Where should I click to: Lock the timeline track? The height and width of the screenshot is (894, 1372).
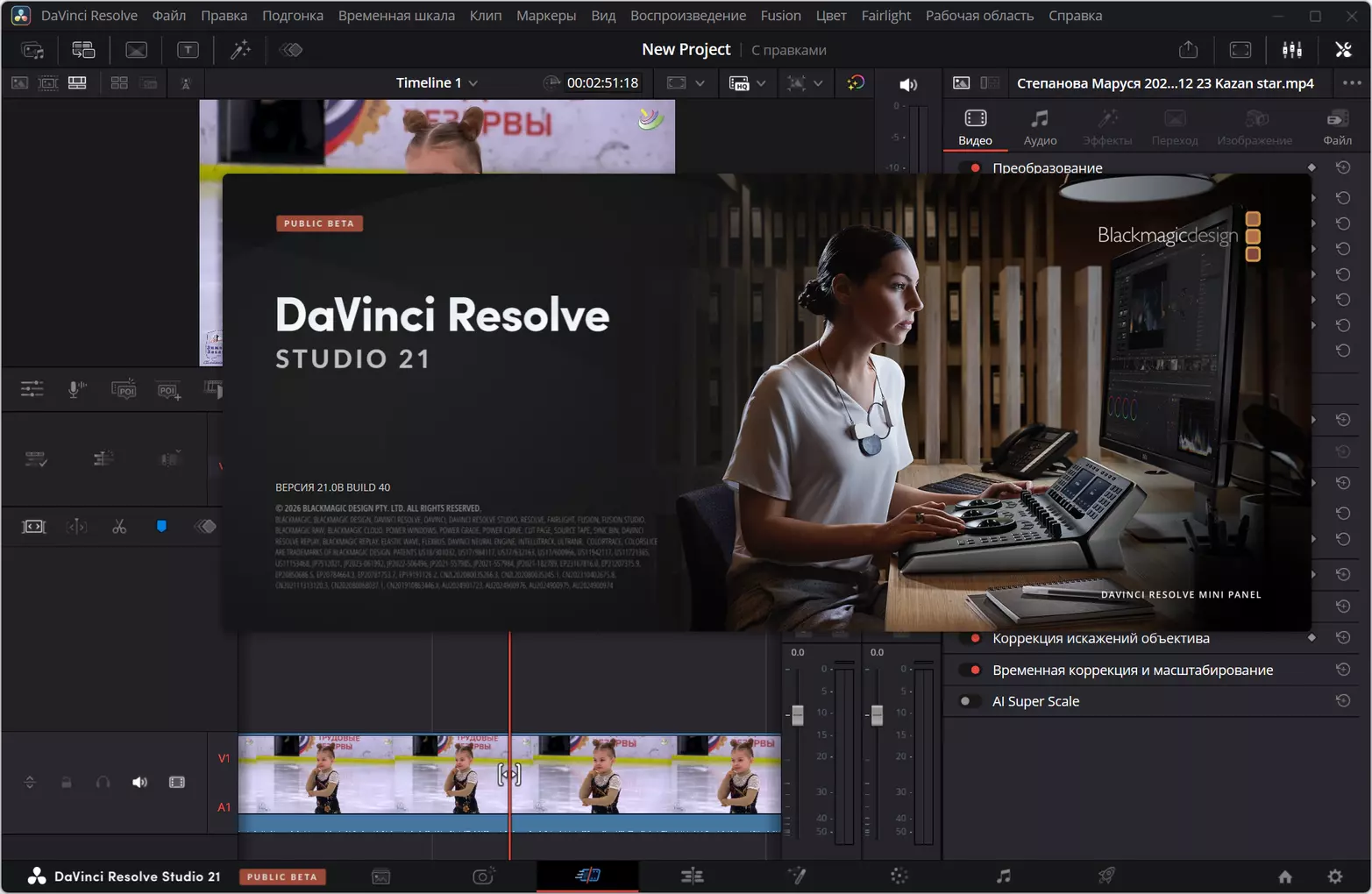67,783
